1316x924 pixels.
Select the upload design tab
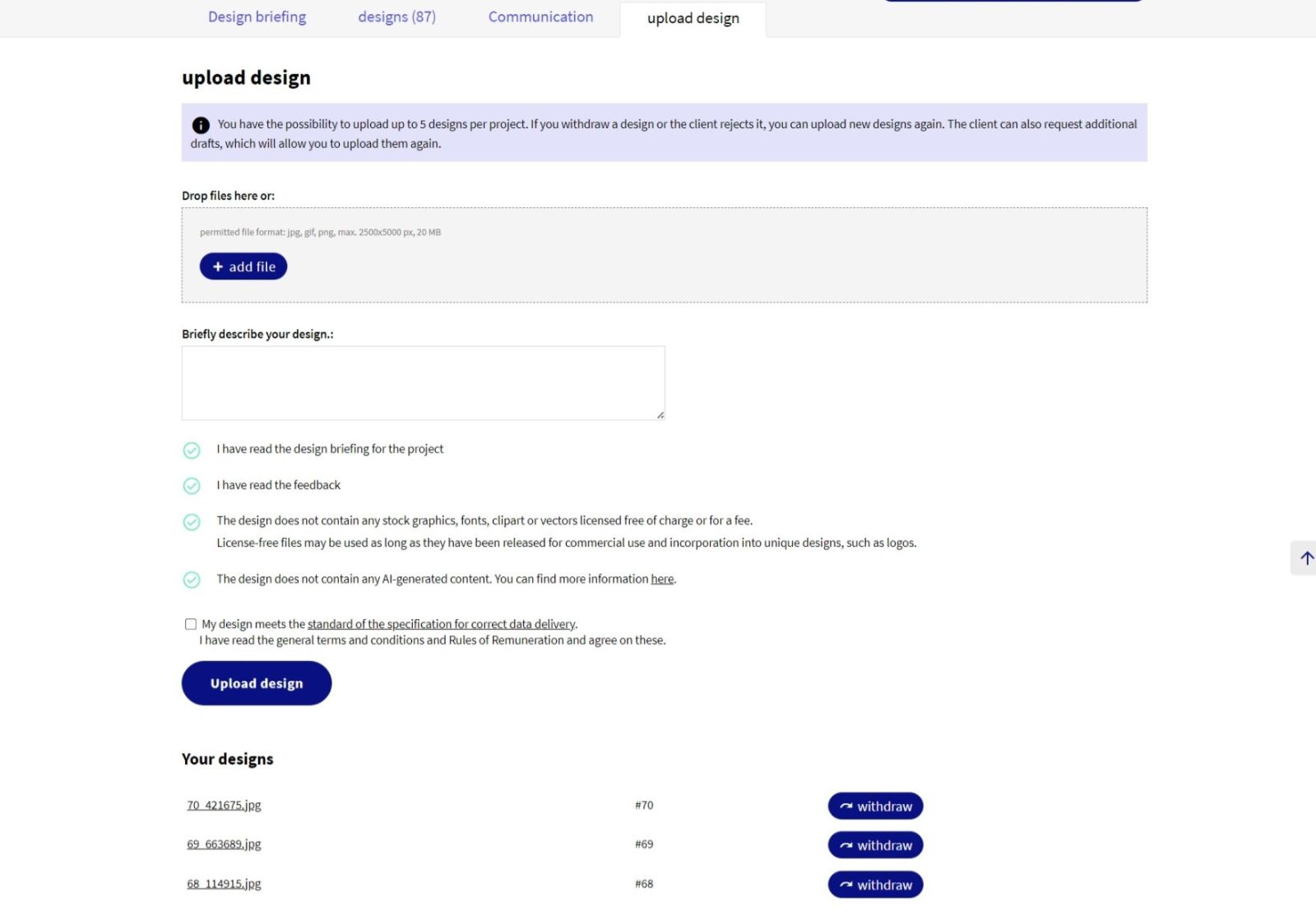point(693,19)
